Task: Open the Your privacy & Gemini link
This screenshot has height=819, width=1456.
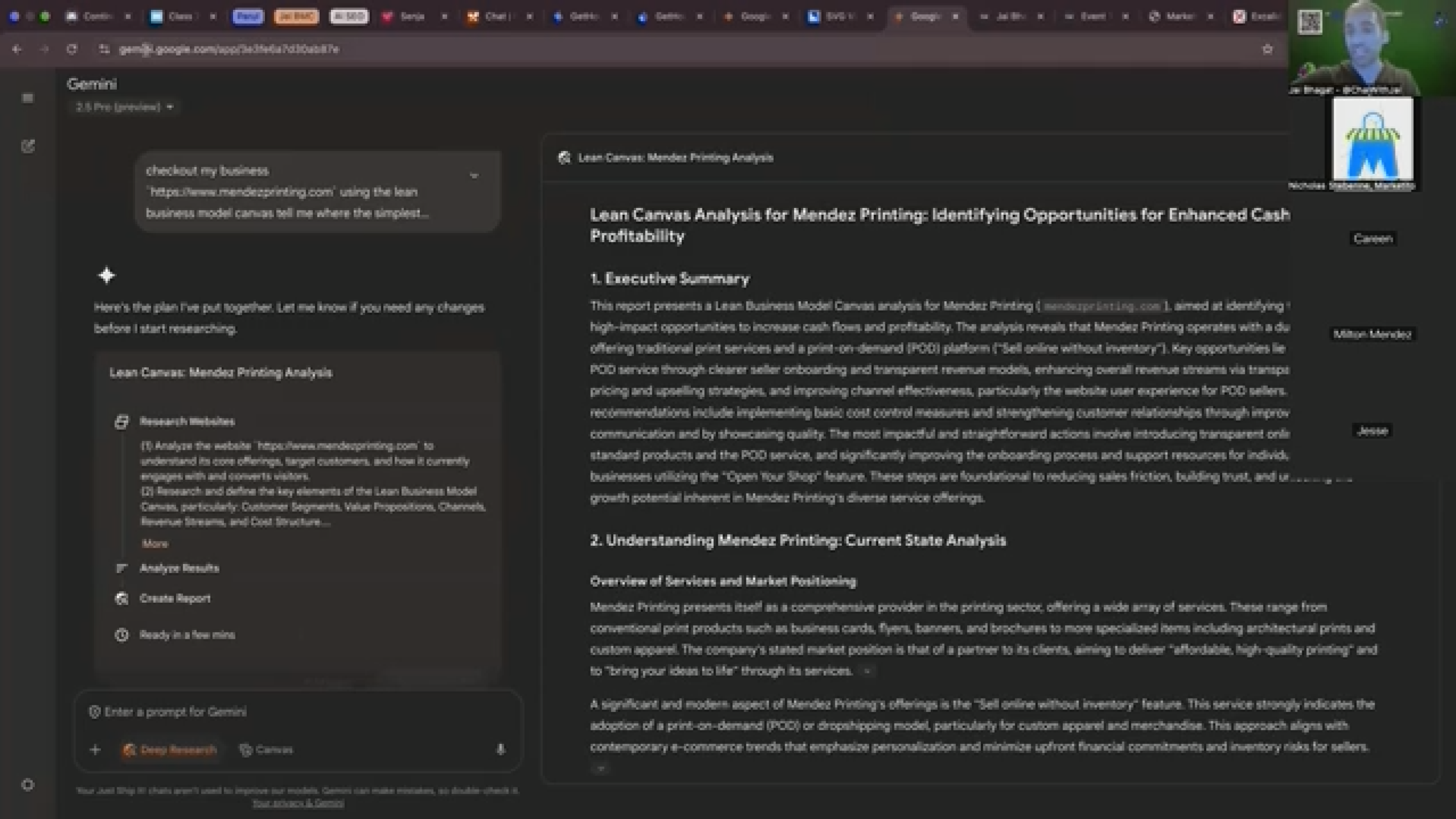Action: [x=298, y=802]
